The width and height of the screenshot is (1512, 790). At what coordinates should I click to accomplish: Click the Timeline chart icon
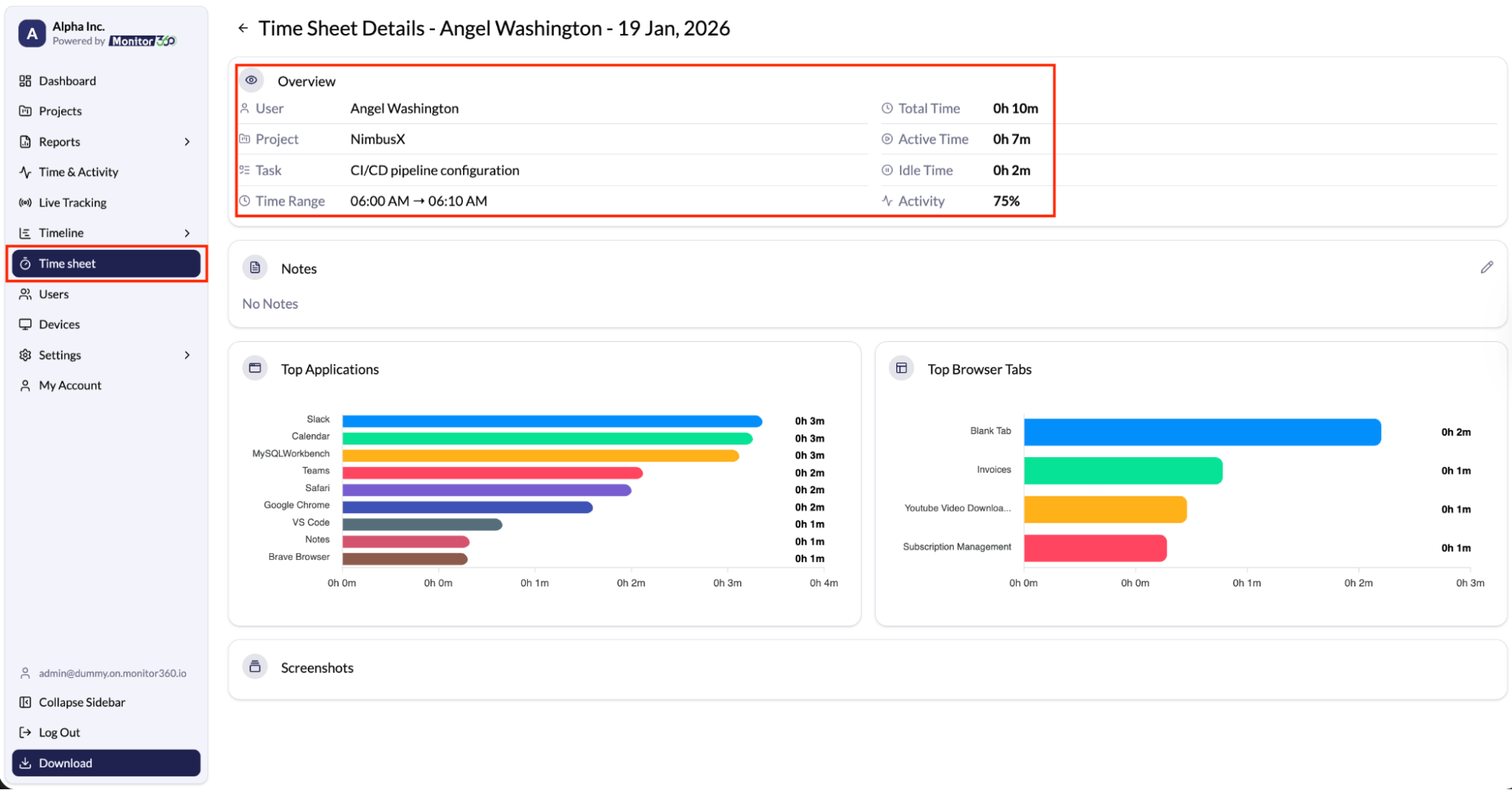(25, 233)
